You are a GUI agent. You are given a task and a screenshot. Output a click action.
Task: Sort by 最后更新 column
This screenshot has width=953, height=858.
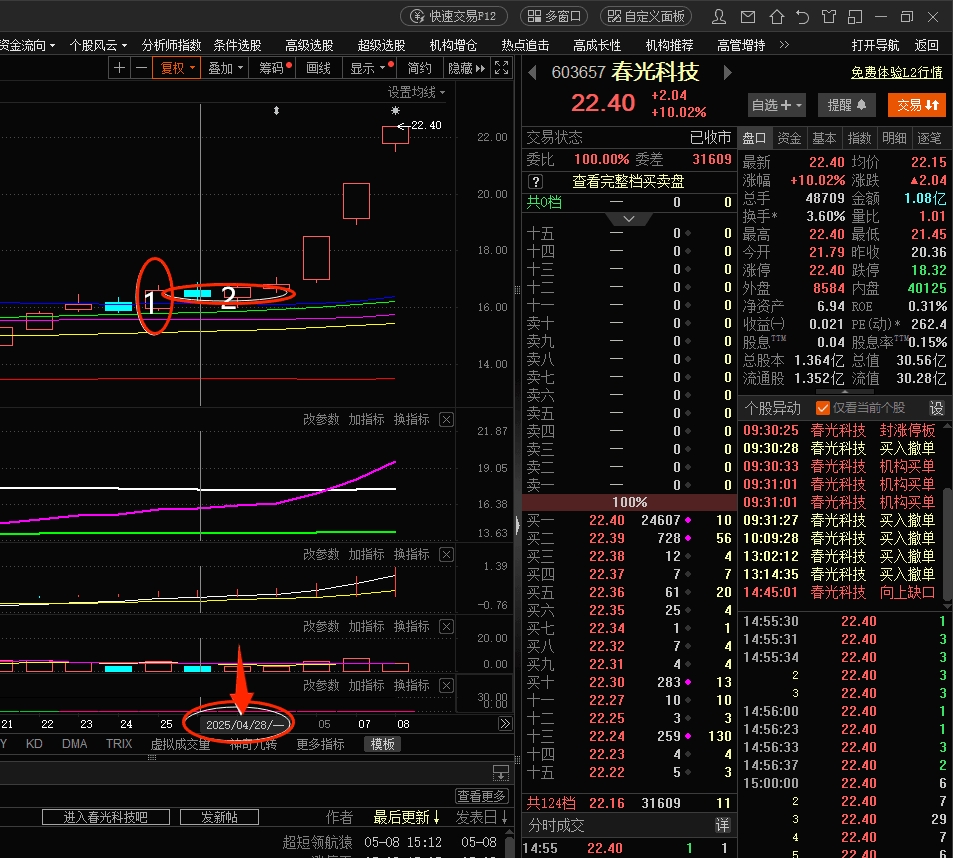coord(406,817)
